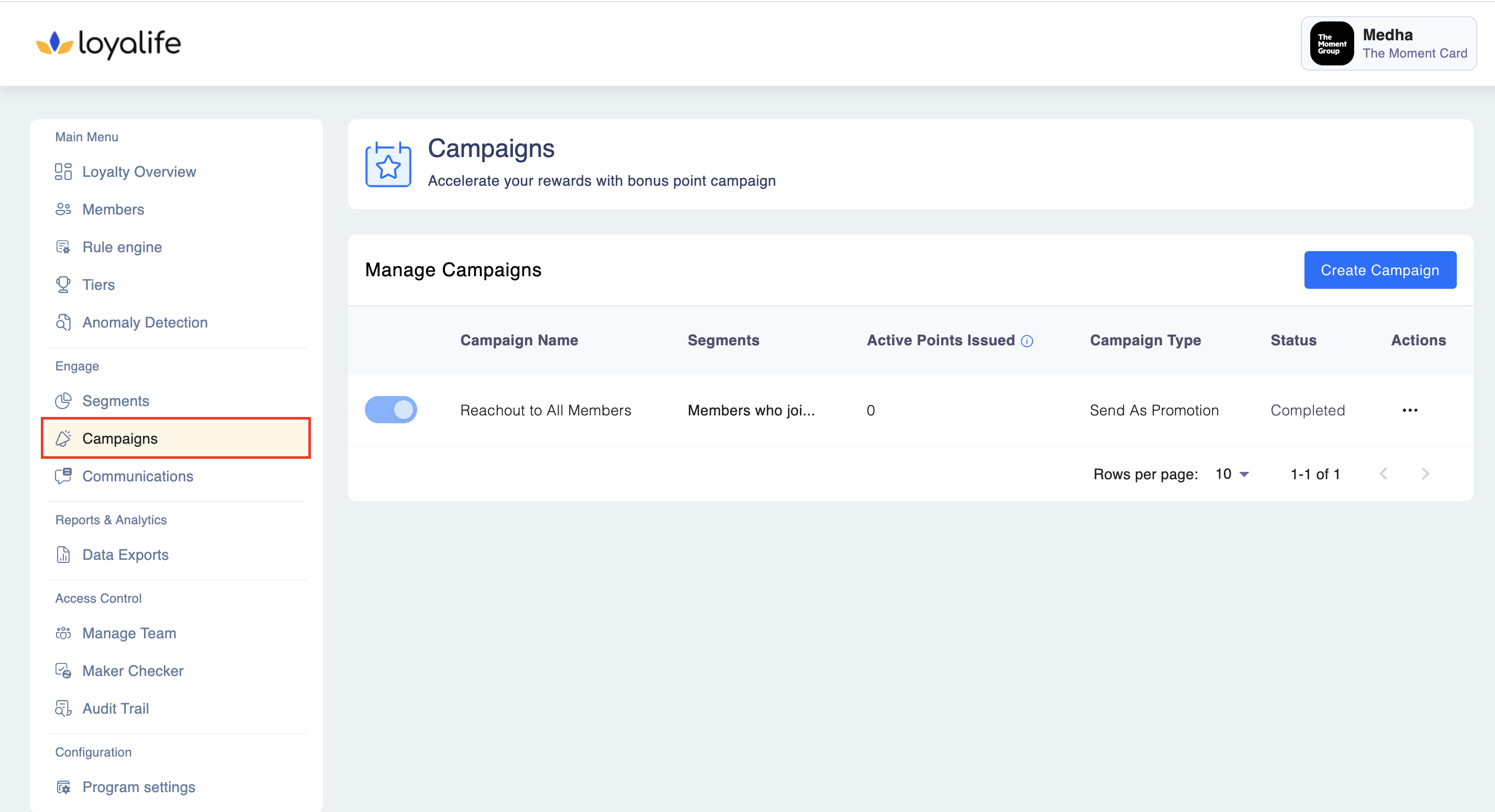This screenshot has width=1495, height=812.
Task: Open Program settings in Configuration
Action: [139, 787]
